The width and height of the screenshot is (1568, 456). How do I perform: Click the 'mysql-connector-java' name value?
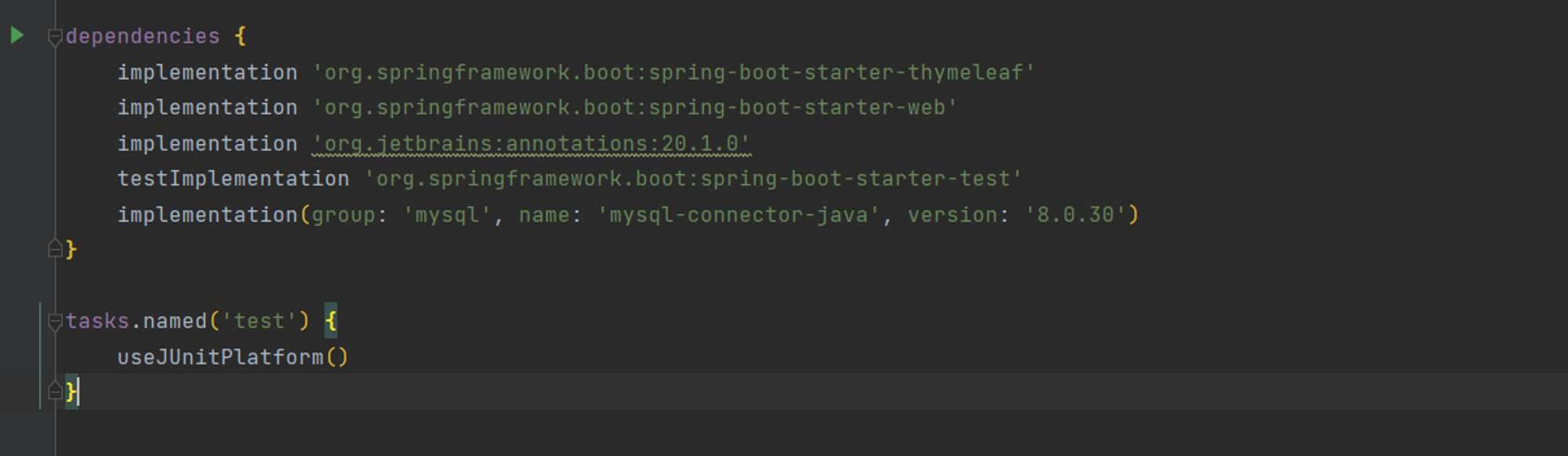click(x=739, y=215)
